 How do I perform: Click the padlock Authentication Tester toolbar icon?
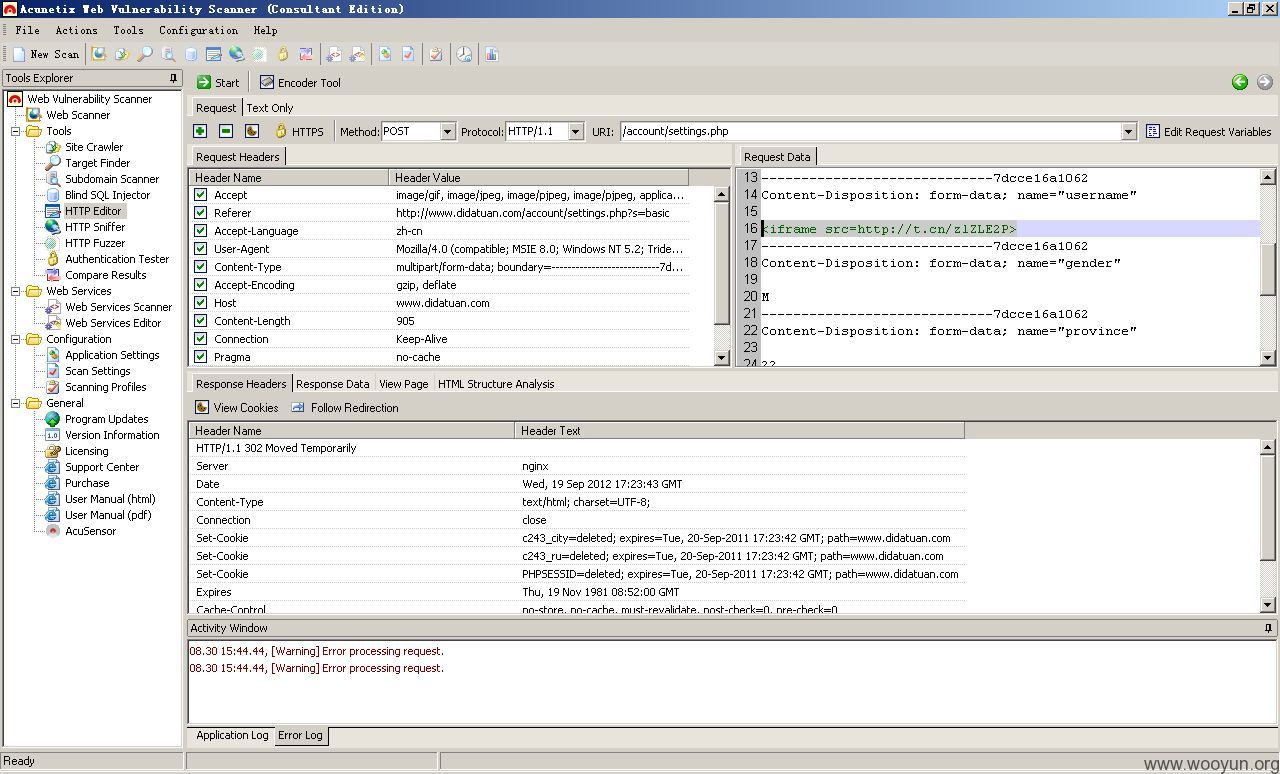(283, 54)
